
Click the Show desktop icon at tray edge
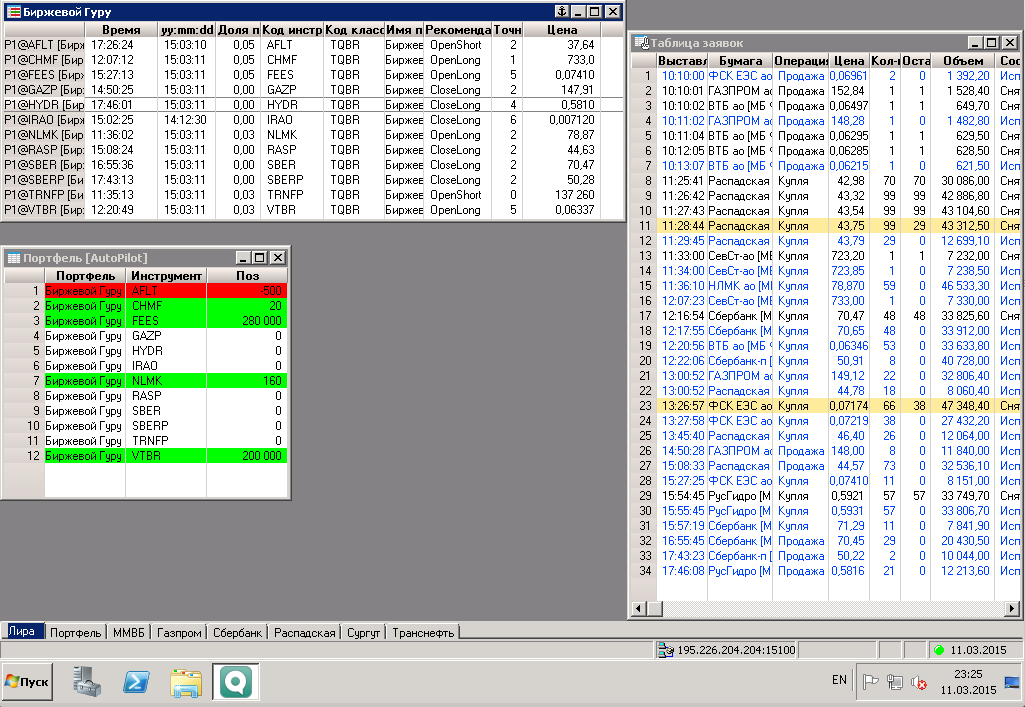point(1013,682)
